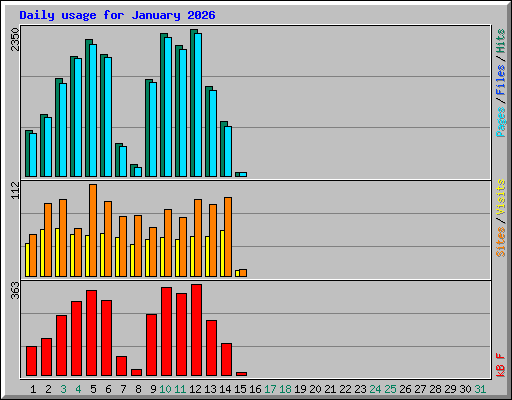Click the 363 axis maximum label
This screenshot has height=400, width=512.
click(x=15, y=290)
